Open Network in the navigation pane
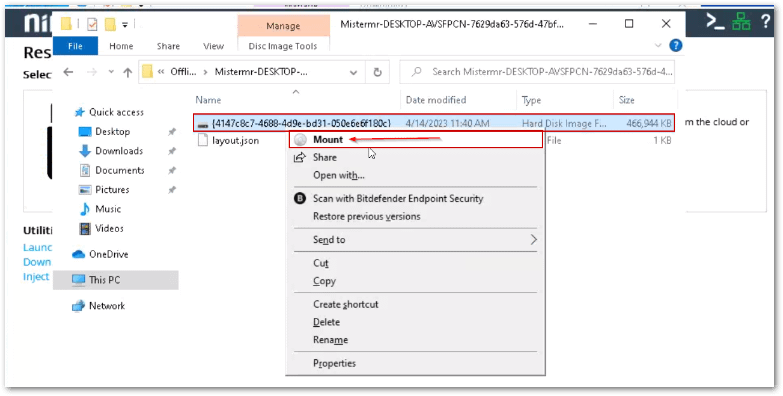Viewport: 783px width, 396px height. pos(107,306)
